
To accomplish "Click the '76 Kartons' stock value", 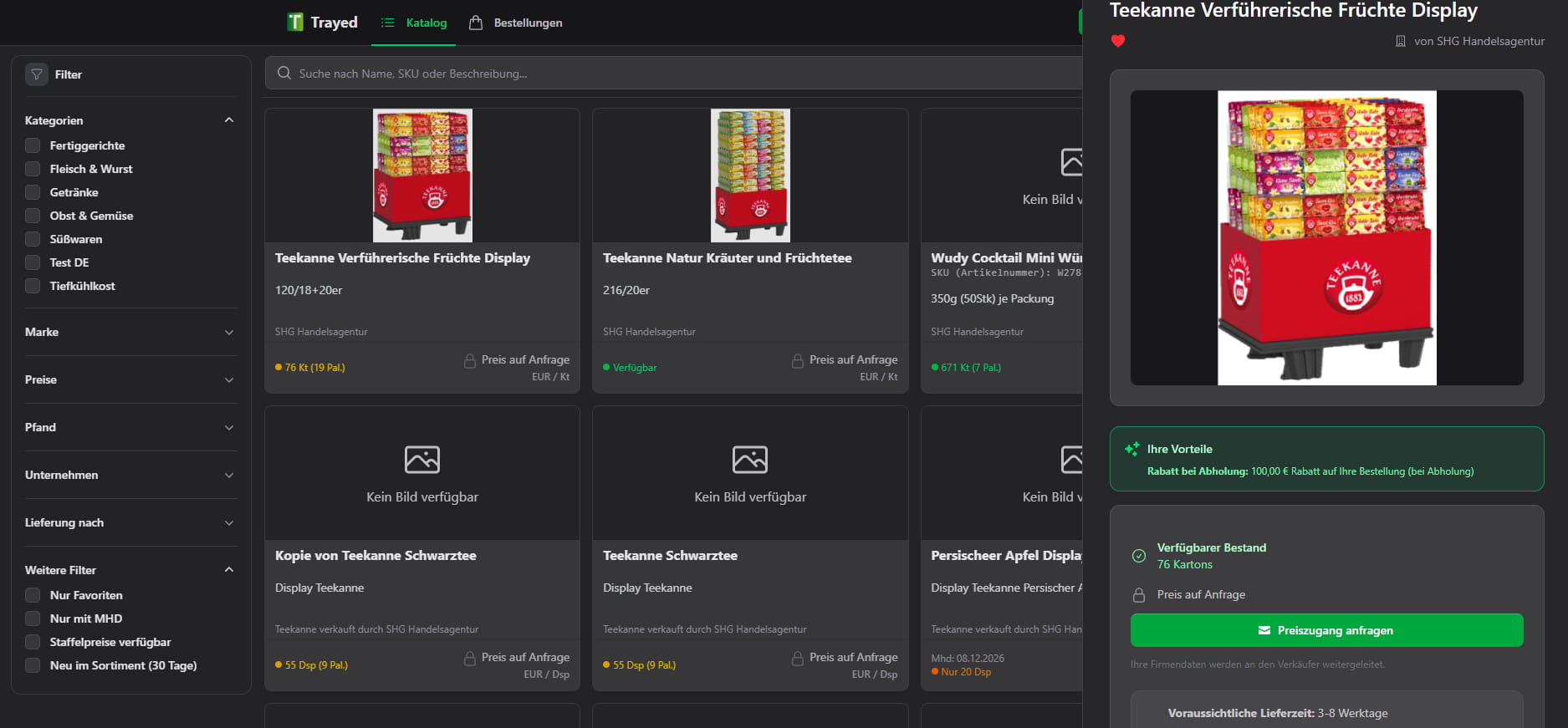I will click(1184, 565).
